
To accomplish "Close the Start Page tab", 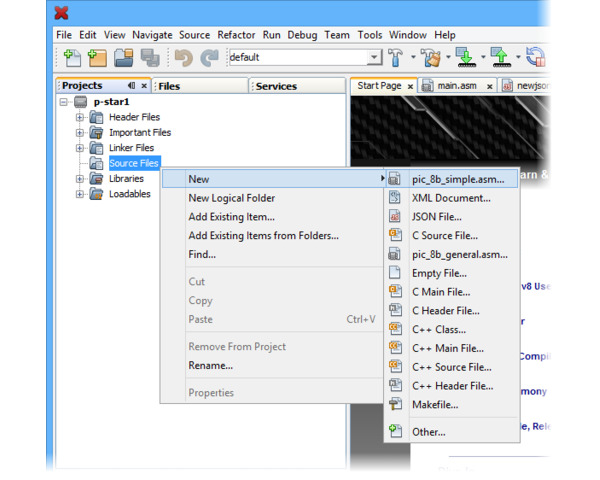I will click(409, 86).
